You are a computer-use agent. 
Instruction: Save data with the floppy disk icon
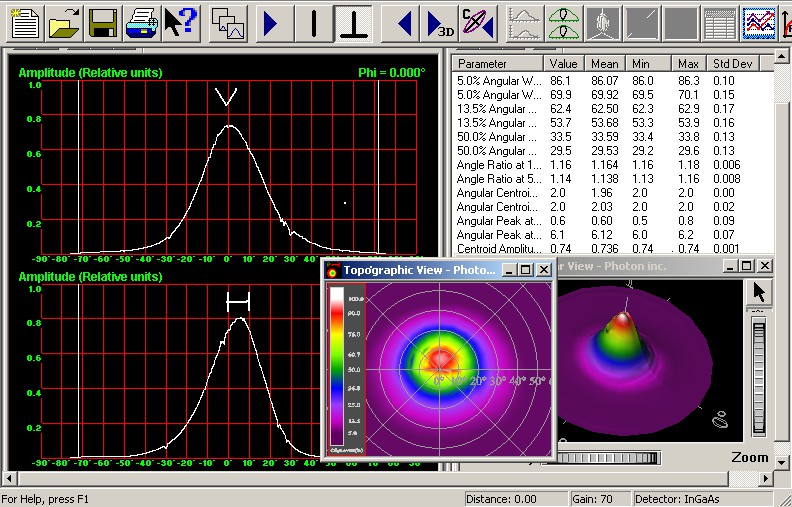(x=103, y=23)
